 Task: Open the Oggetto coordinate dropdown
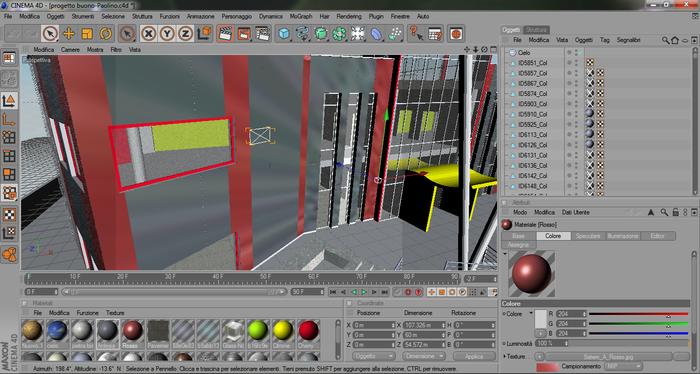click(373, 356)
